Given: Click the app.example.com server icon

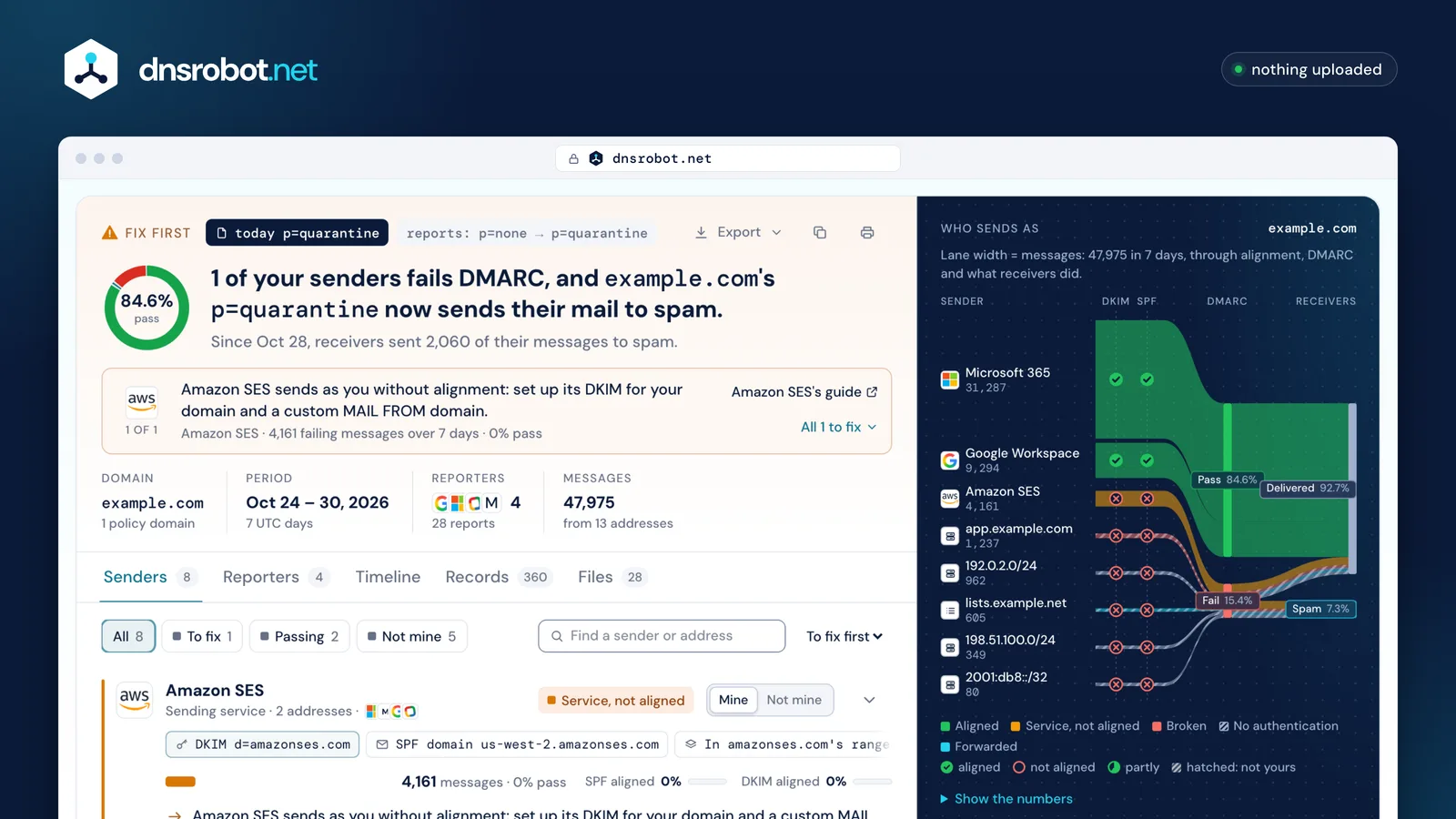Looking at the screenshot, I should (950, 536).
